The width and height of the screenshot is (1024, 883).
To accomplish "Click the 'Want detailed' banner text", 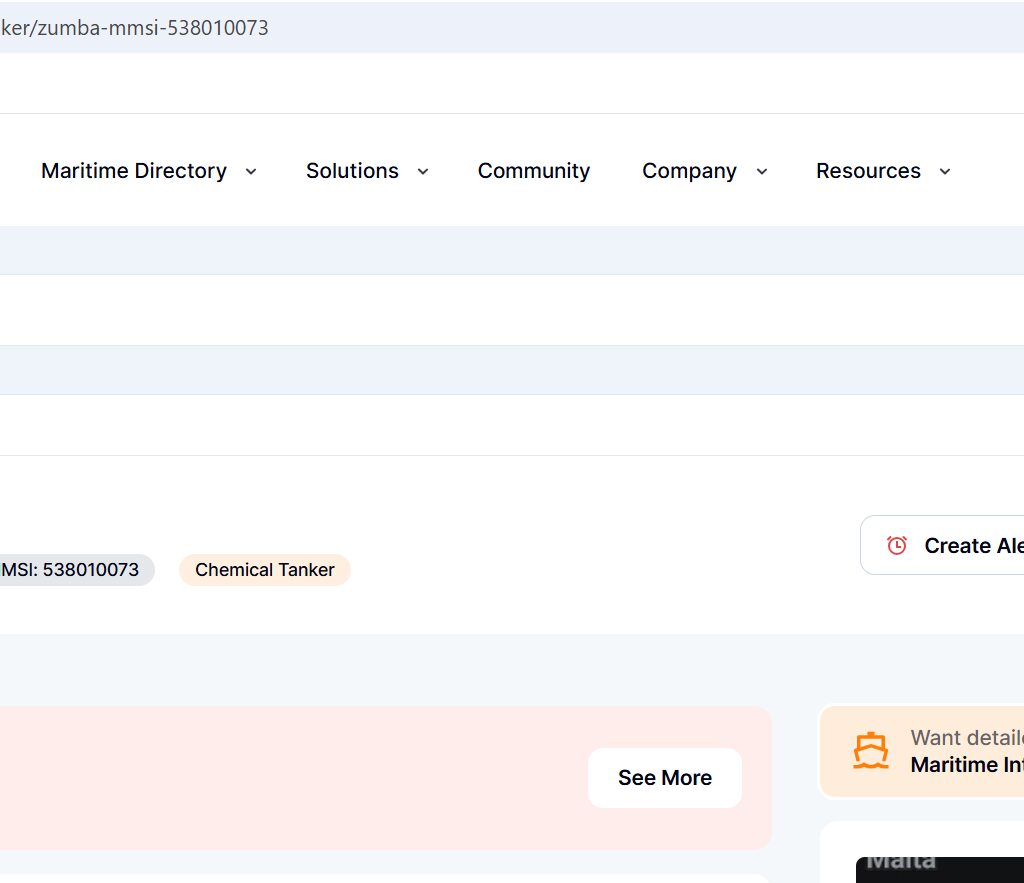I will click(966, 738).
